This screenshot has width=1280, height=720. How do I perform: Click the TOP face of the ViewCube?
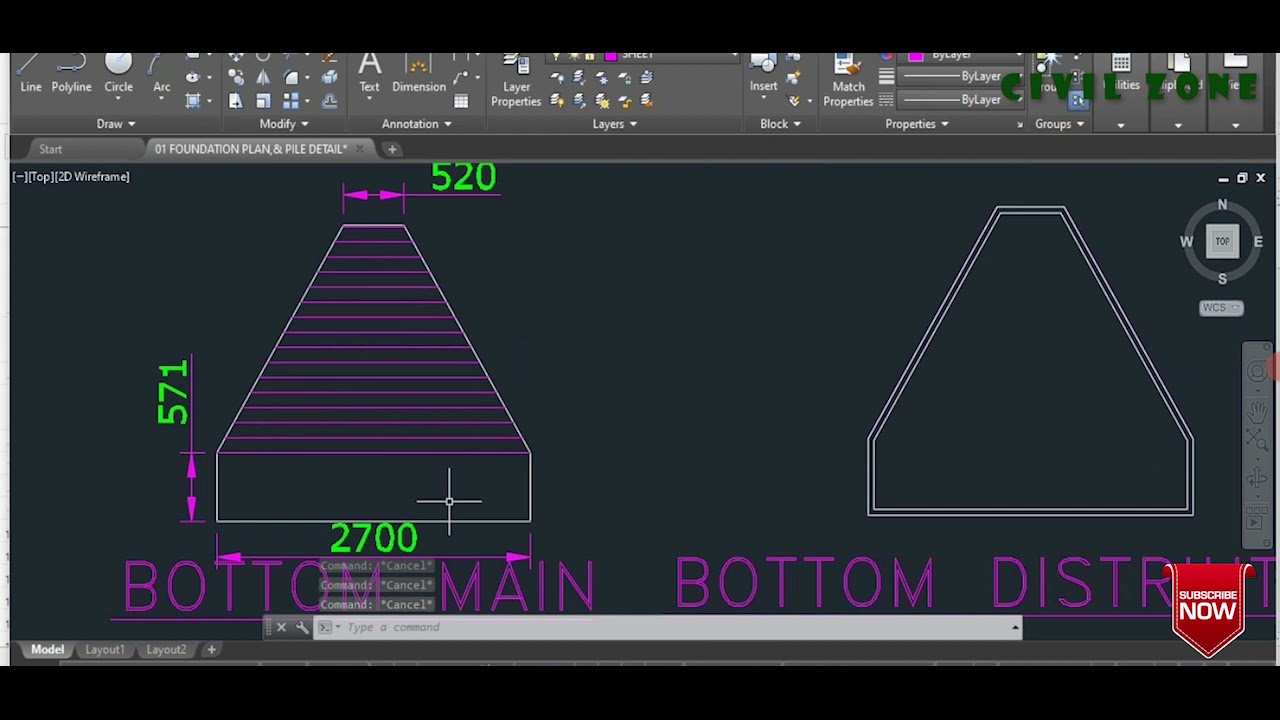click(1222, 241)
